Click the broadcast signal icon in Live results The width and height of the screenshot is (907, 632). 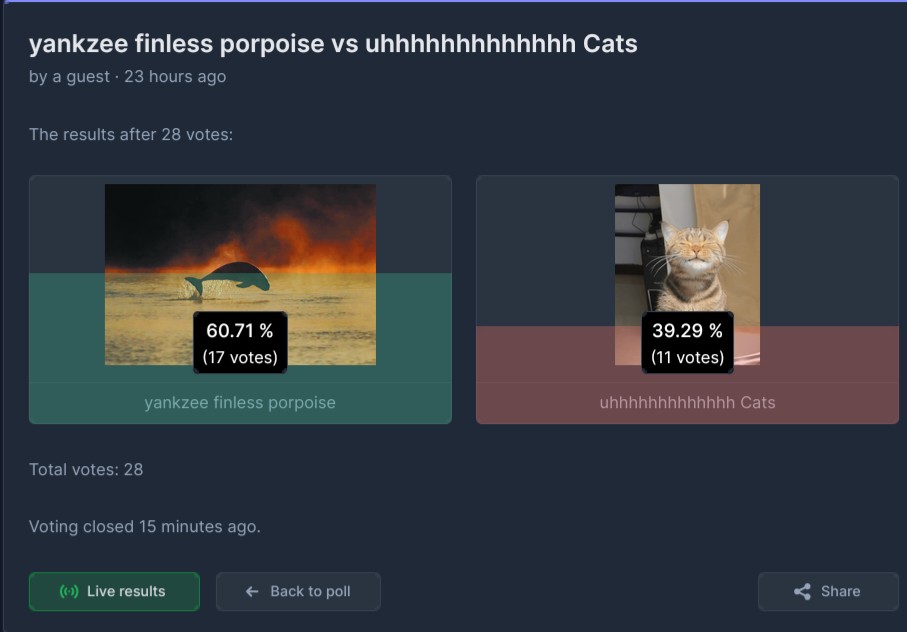(x=69, y=591)
